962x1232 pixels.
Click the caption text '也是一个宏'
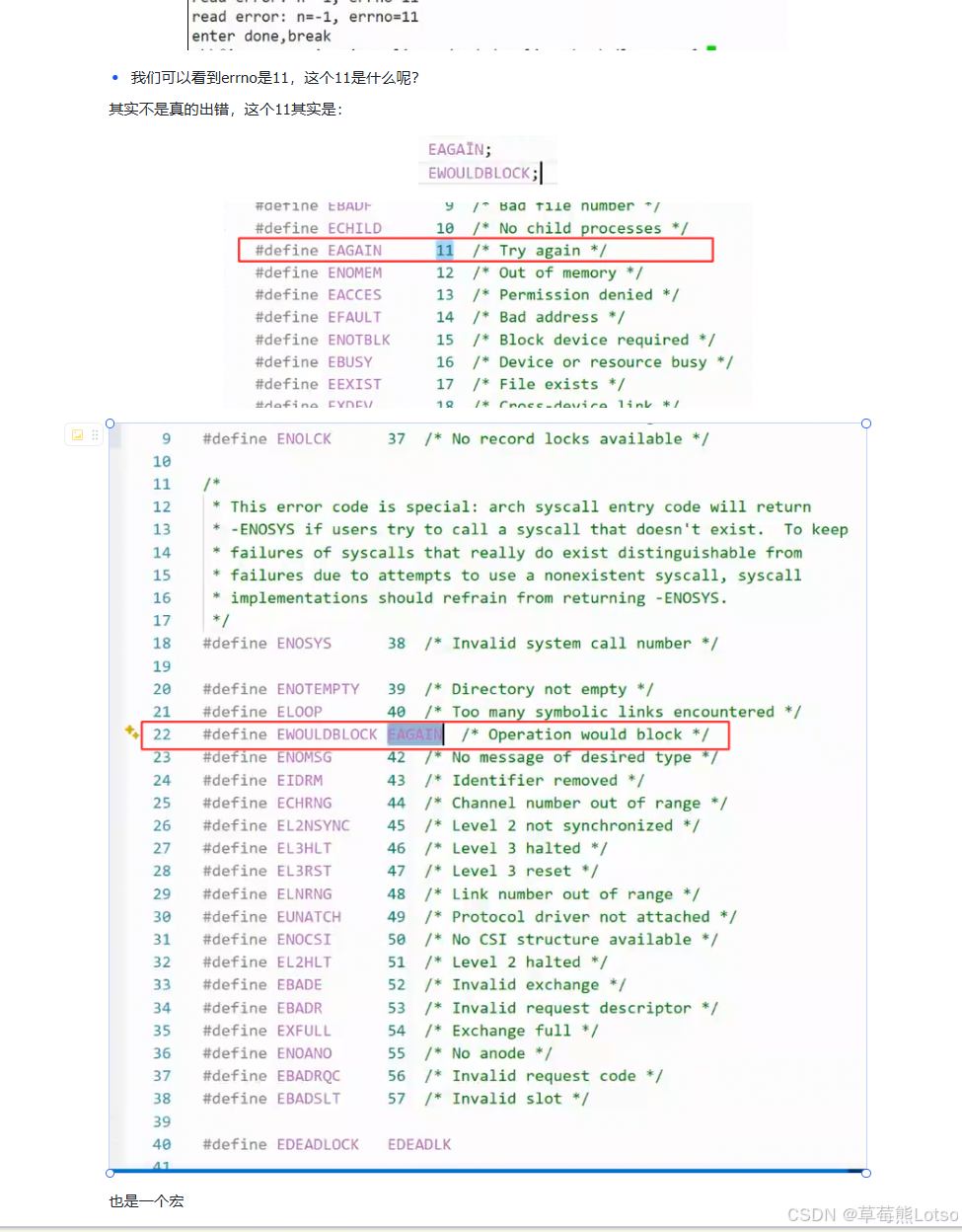click(x=146, y=1201)
